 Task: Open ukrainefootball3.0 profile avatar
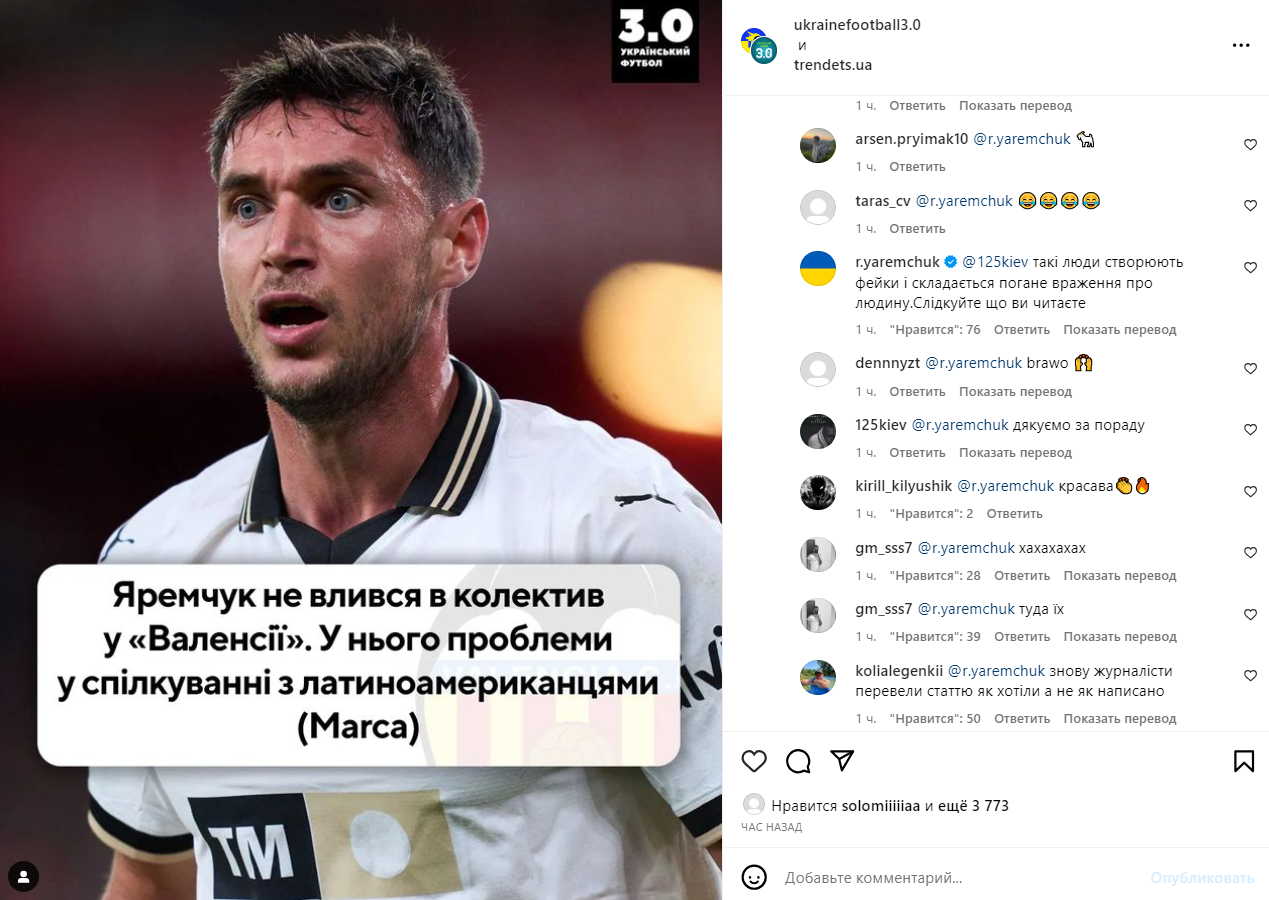(759, 45)
